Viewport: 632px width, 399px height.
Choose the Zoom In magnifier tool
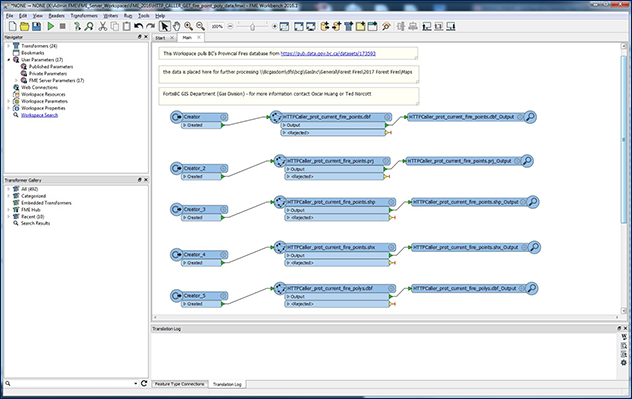pos(188,27)
